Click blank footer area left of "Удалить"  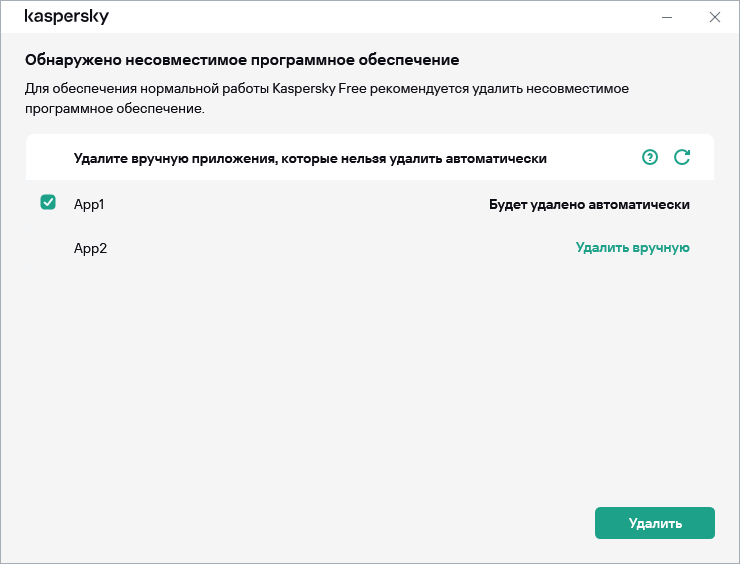pyautogui.click(x=300, y=523)
